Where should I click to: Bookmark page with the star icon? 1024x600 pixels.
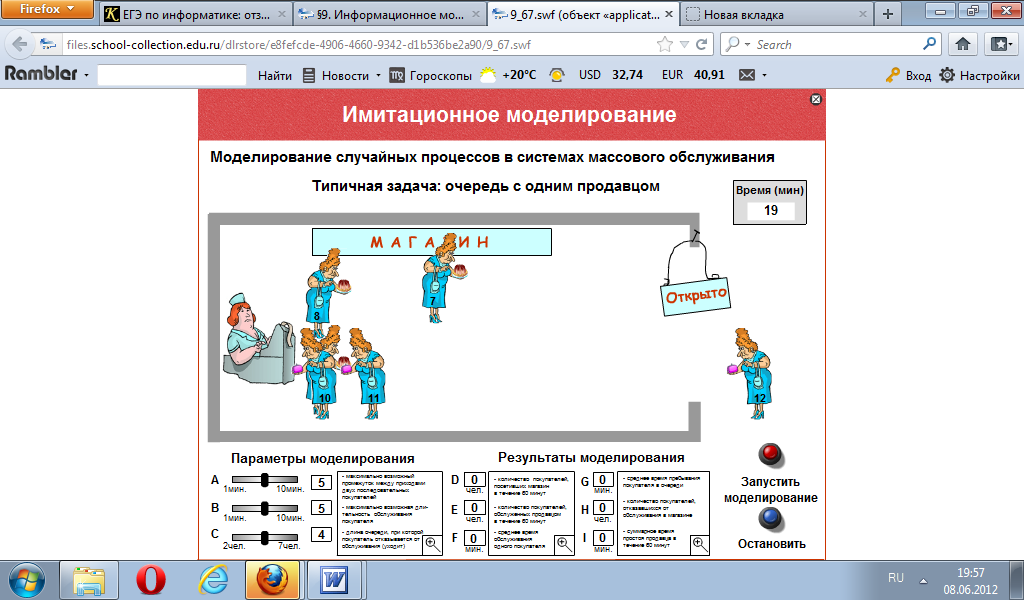[665, 44]
